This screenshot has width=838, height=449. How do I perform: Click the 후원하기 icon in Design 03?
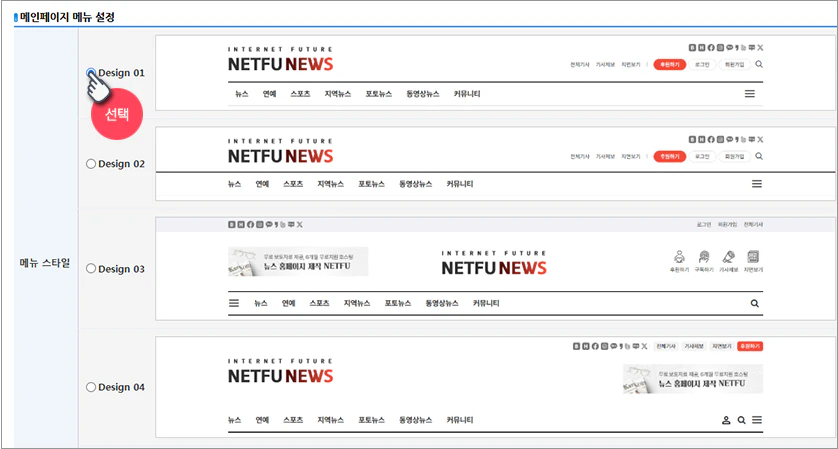pyautogui.click(x=679, y=260)
